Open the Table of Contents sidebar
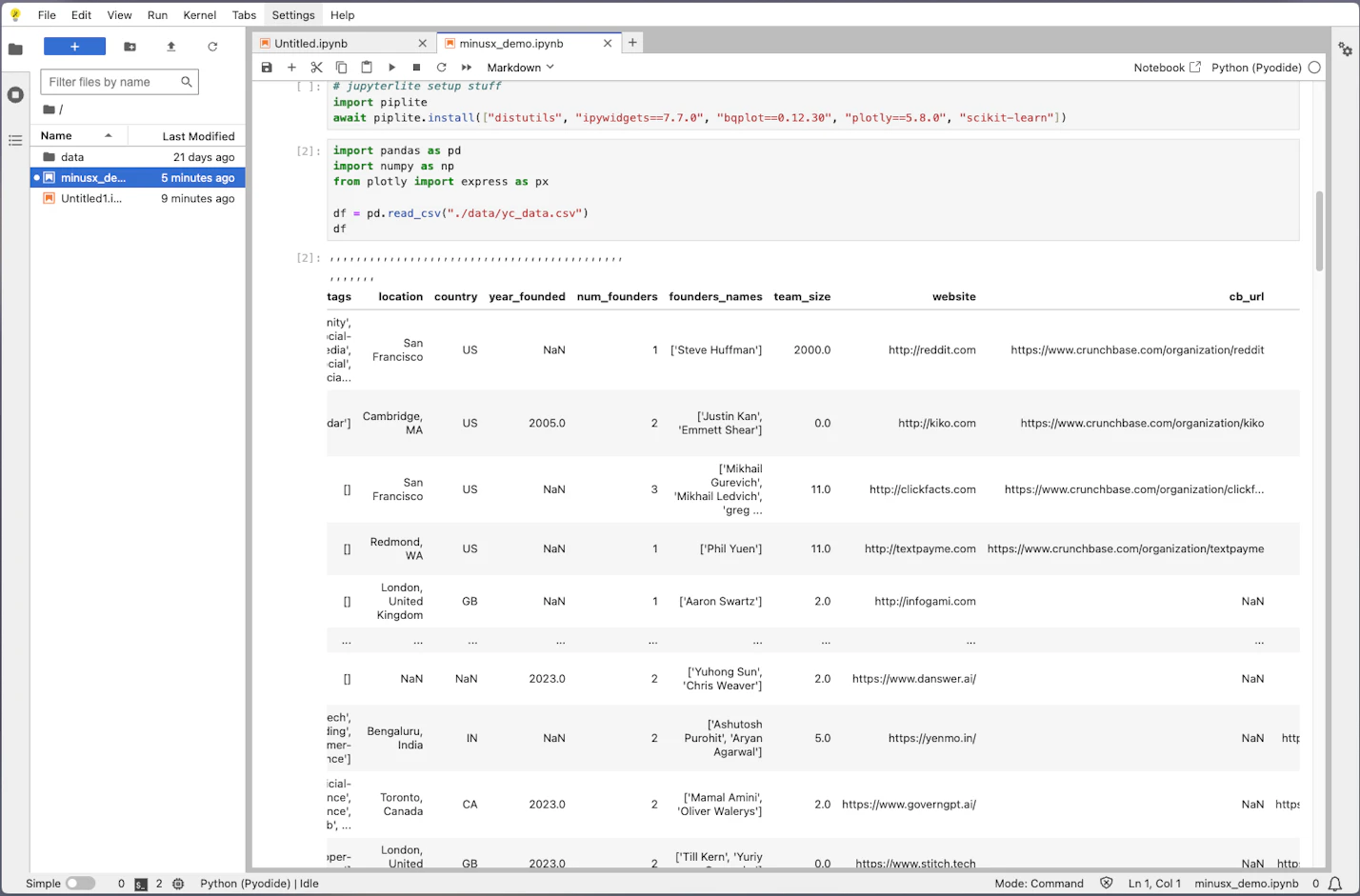Screen dimensions: 1360x896 15,140
